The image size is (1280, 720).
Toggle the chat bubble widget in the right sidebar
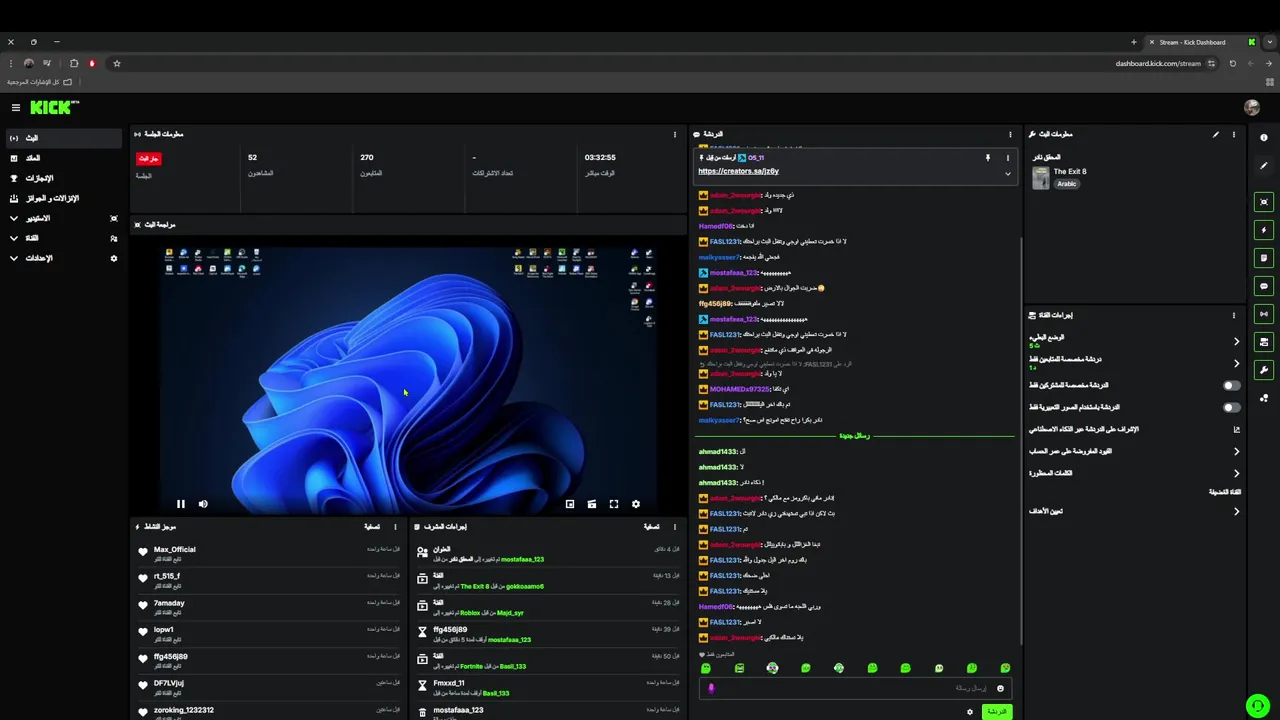point(1264,286)
